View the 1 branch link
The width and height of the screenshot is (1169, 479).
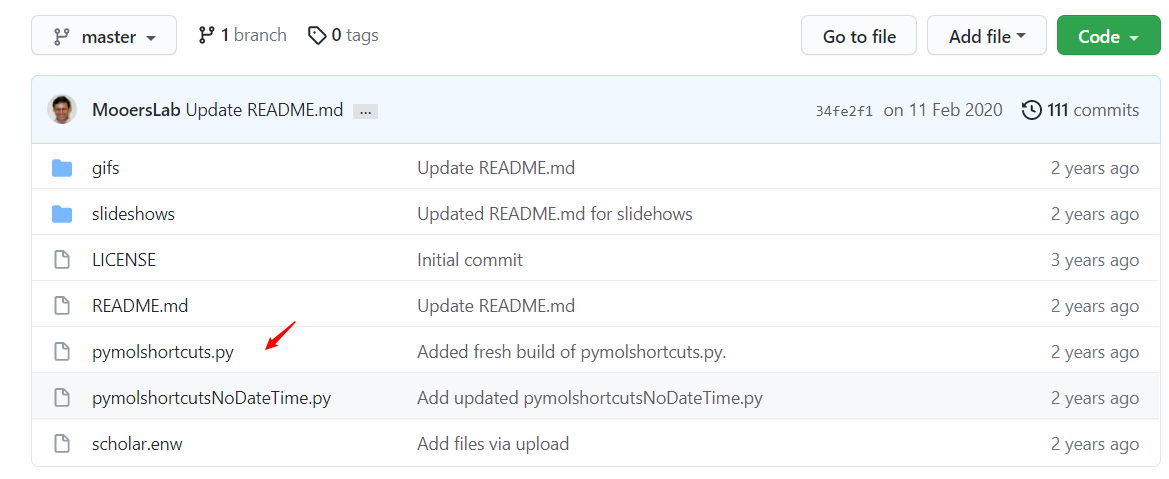point(243,35)
